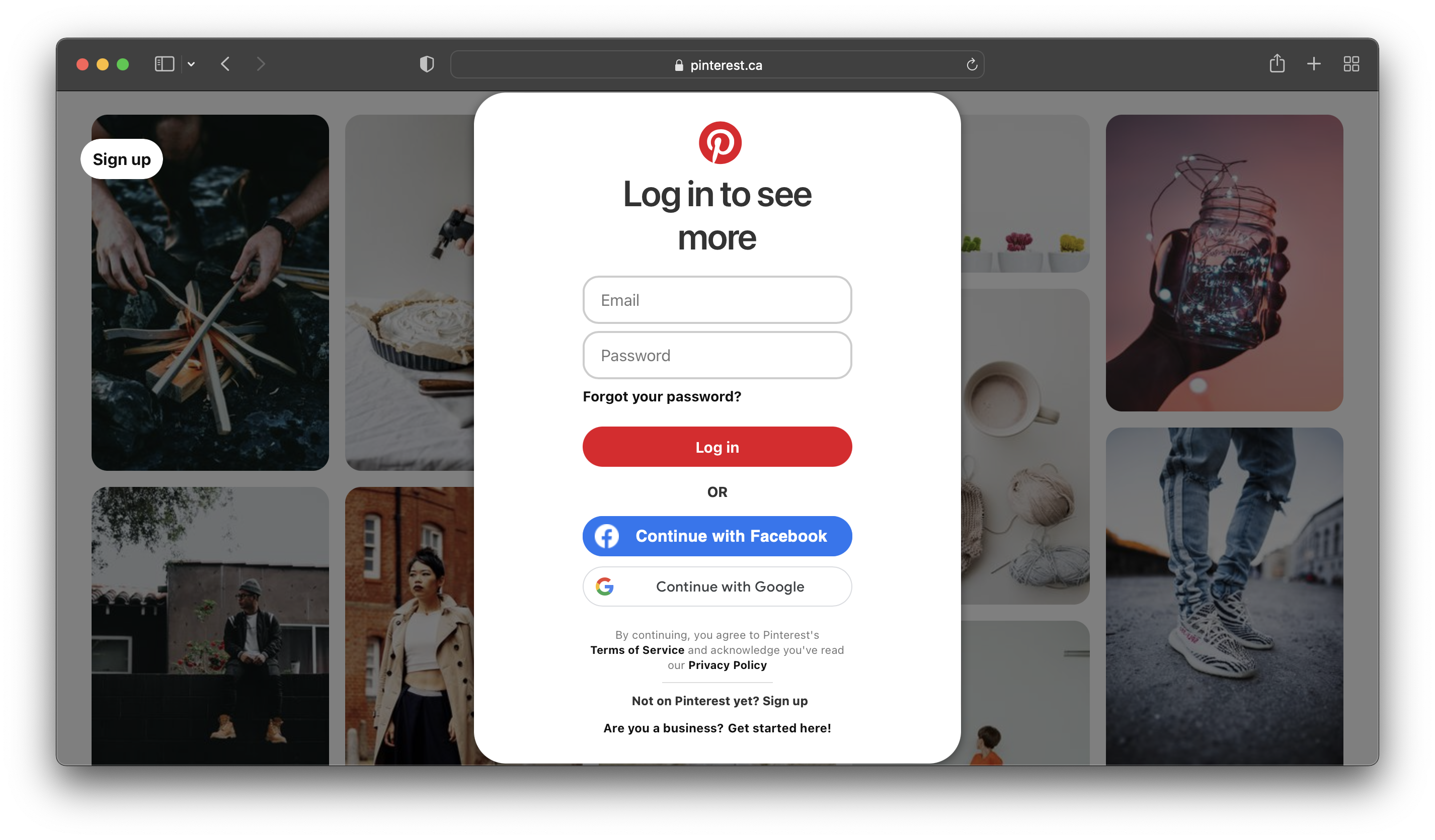
Task: Click the Privacy Policy link
Action: [728, 663]
